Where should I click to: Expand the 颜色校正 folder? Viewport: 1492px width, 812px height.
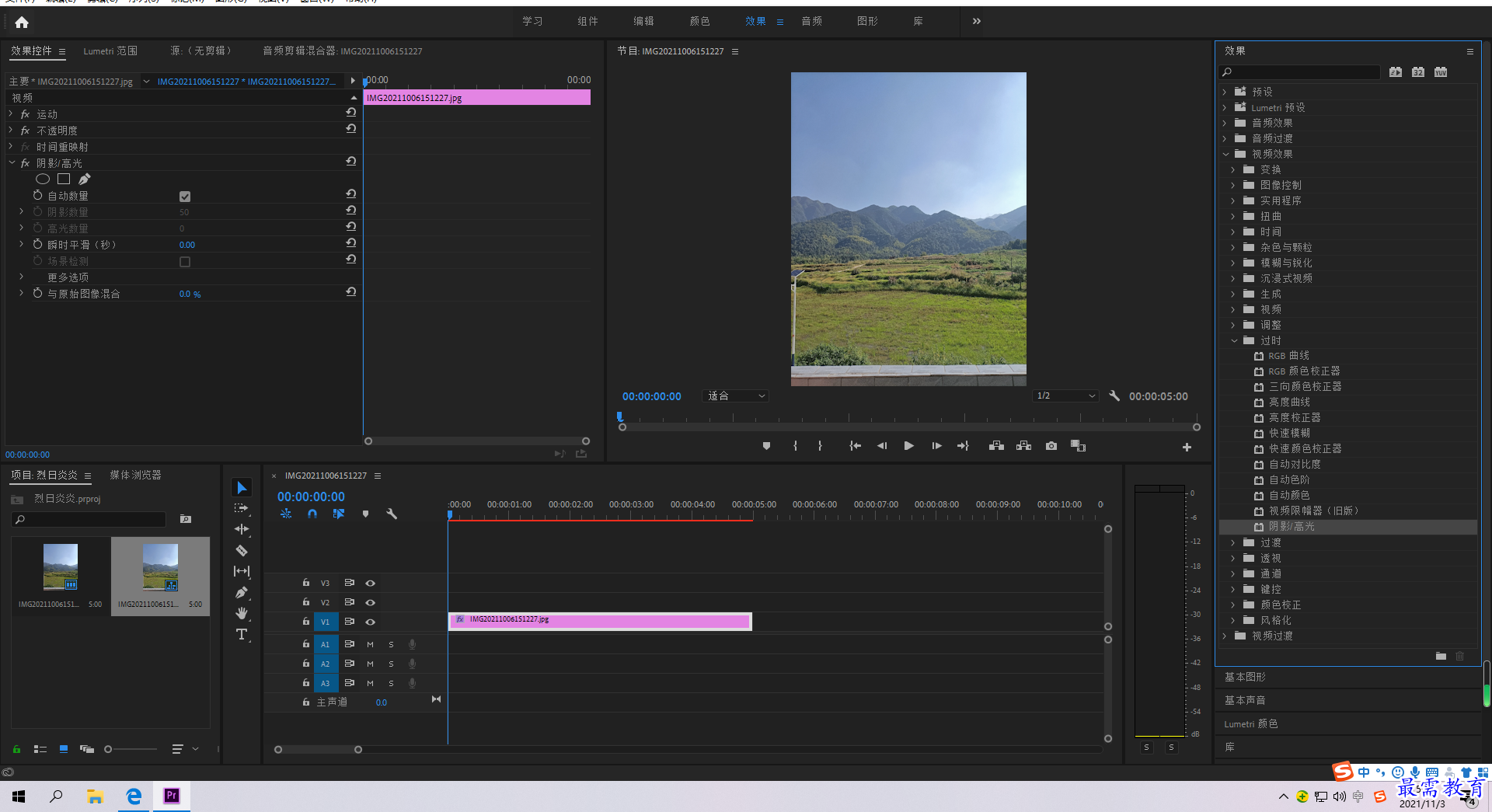1233,605
